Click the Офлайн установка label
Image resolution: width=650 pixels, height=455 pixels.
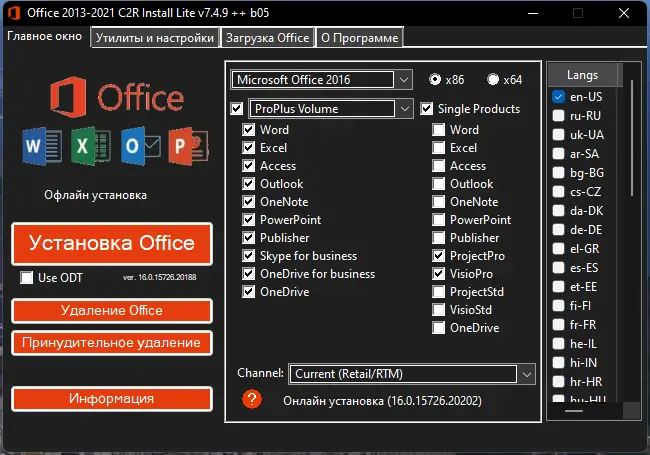coord(95,195)
